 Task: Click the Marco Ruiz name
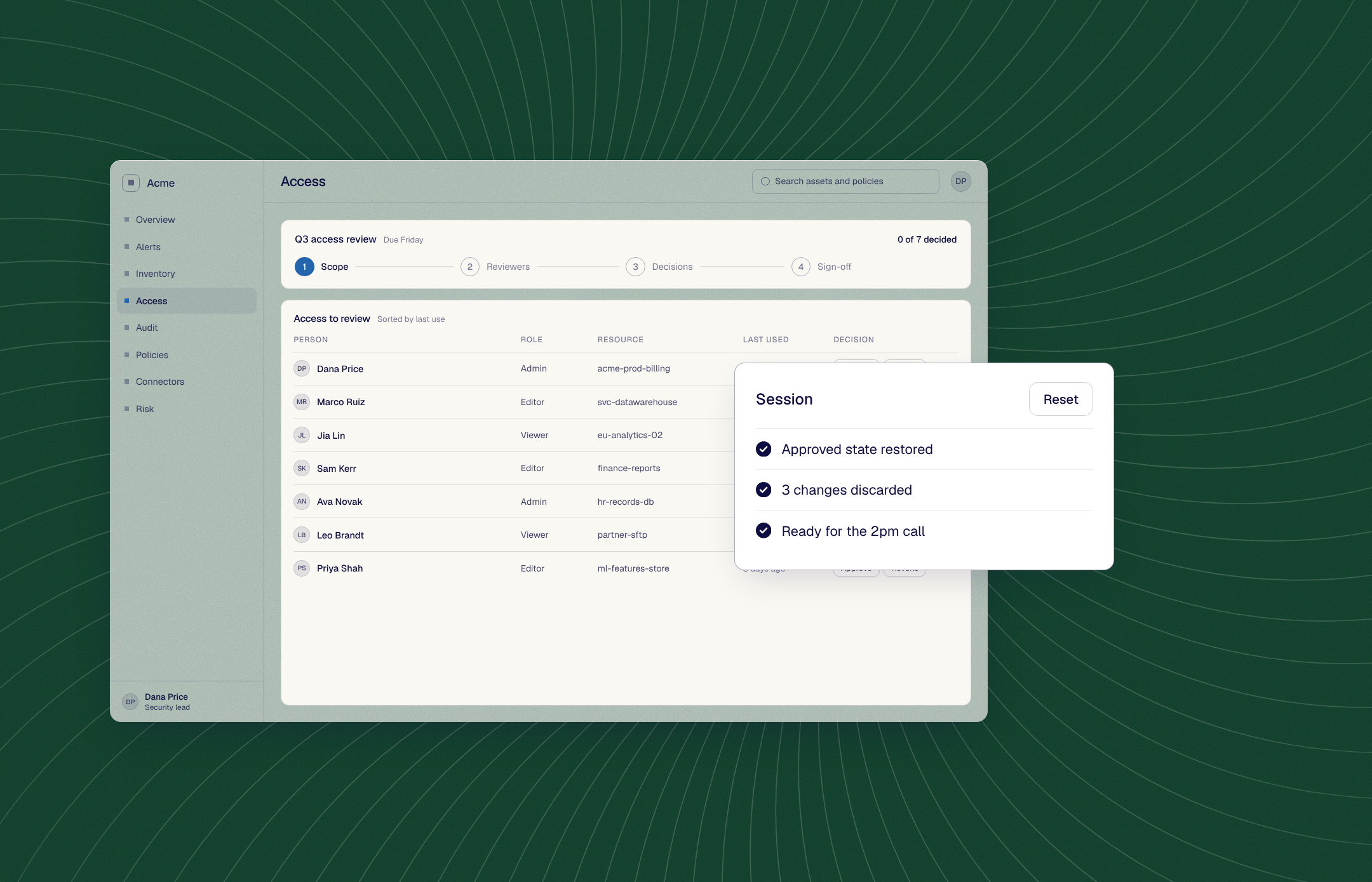coord(341,402)
